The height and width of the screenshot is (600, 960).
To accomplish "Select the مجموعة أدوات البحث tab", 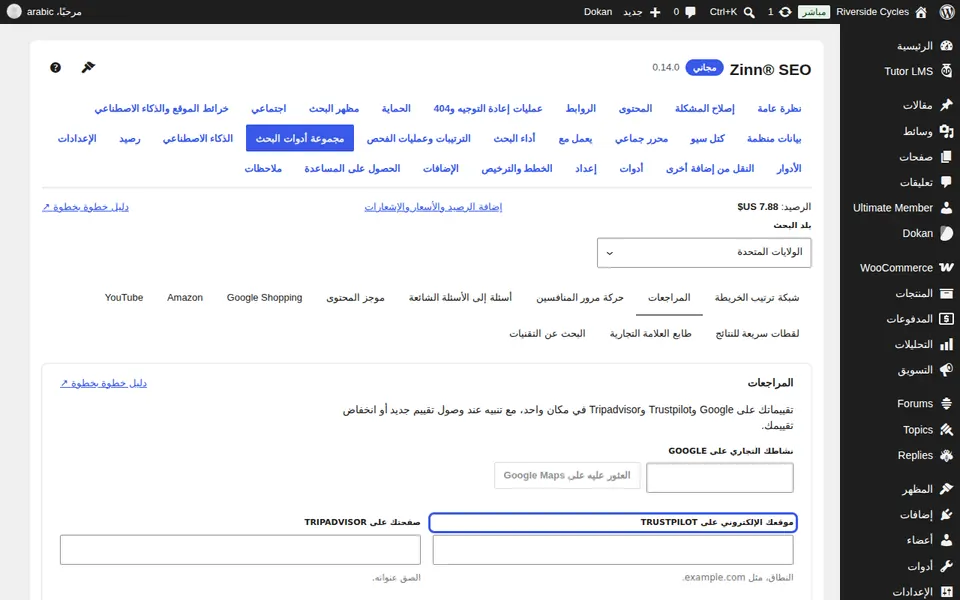I will [x=300, y=138].
